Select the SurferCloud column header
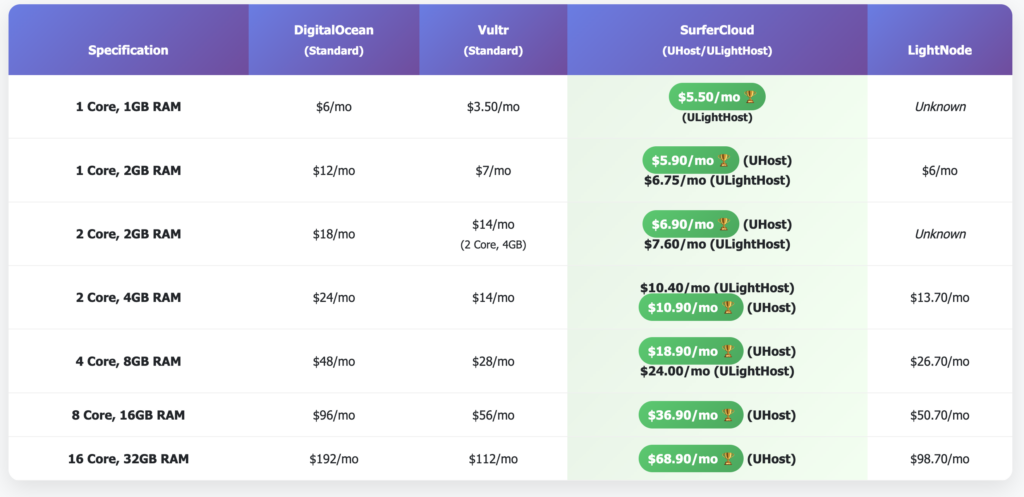Viewport: 1024px width, 497px height. point(716,39)
